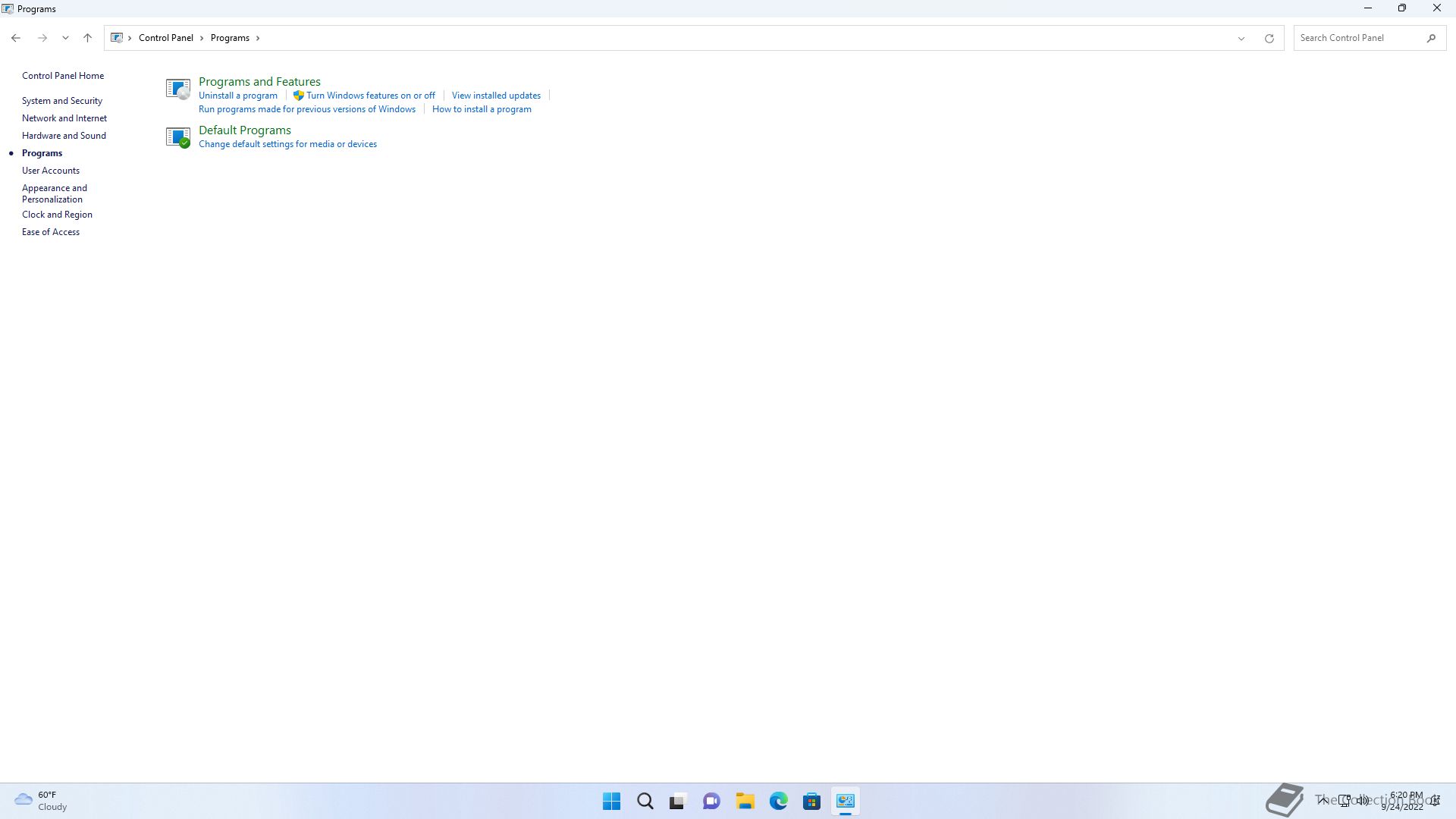Open File Explorer from the taskbar
This screenshot has width=1456, height=819.
point(745,802)
